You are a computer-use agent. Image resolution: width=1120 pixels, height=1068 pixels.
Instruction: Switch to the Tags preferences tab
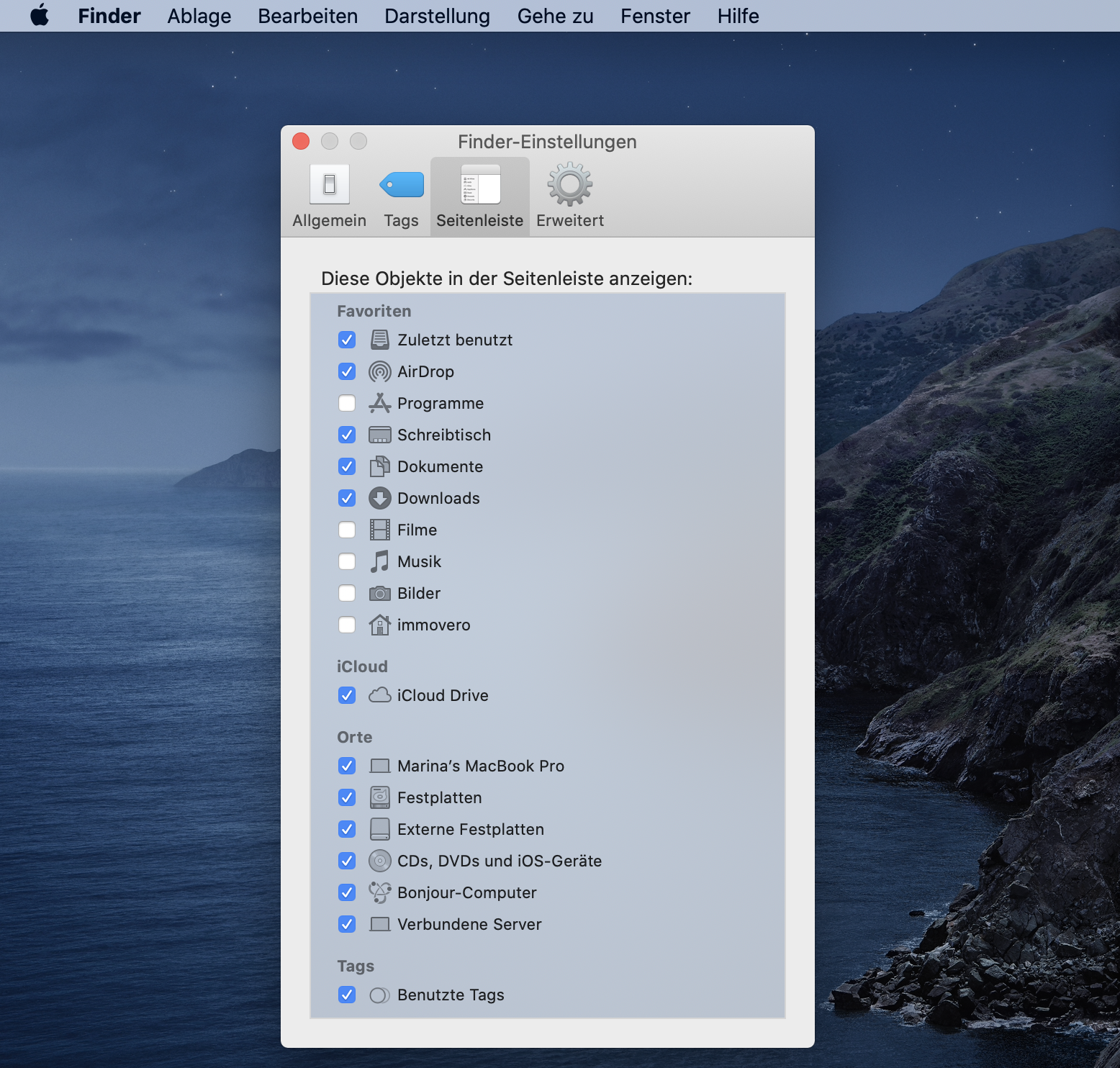point(402,196)
